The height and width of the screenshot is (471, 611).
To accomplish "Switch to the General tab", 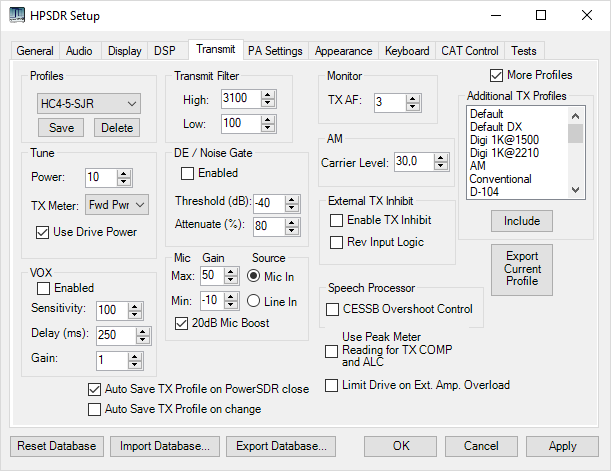I will [x=35, y=51].
